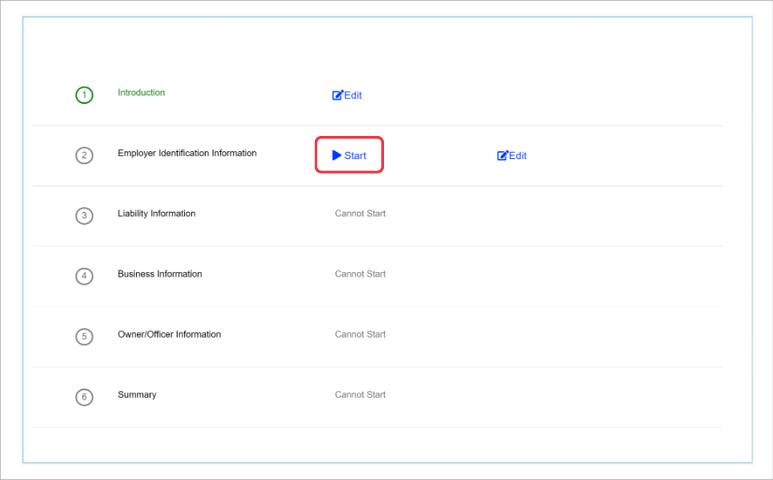The image size is (773, 480).
Task: Click the step 1 circle icon
Action: pos(85,96)
